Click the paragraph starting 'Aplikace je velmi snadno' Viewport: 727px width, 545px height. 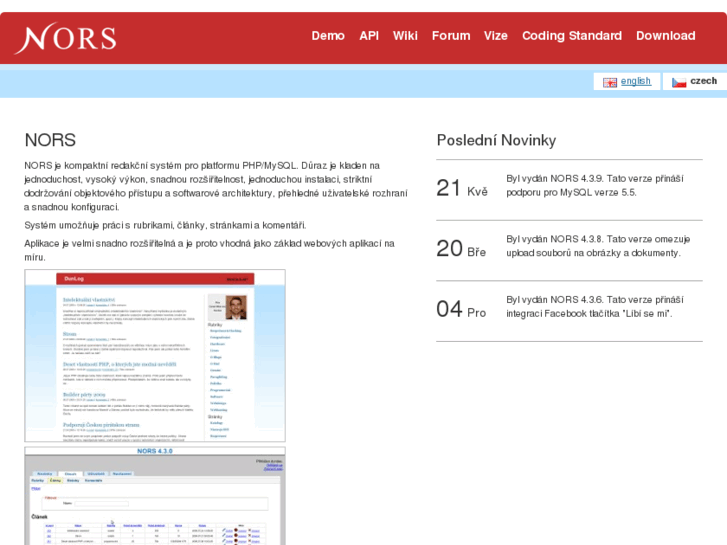tap(210, 250)
